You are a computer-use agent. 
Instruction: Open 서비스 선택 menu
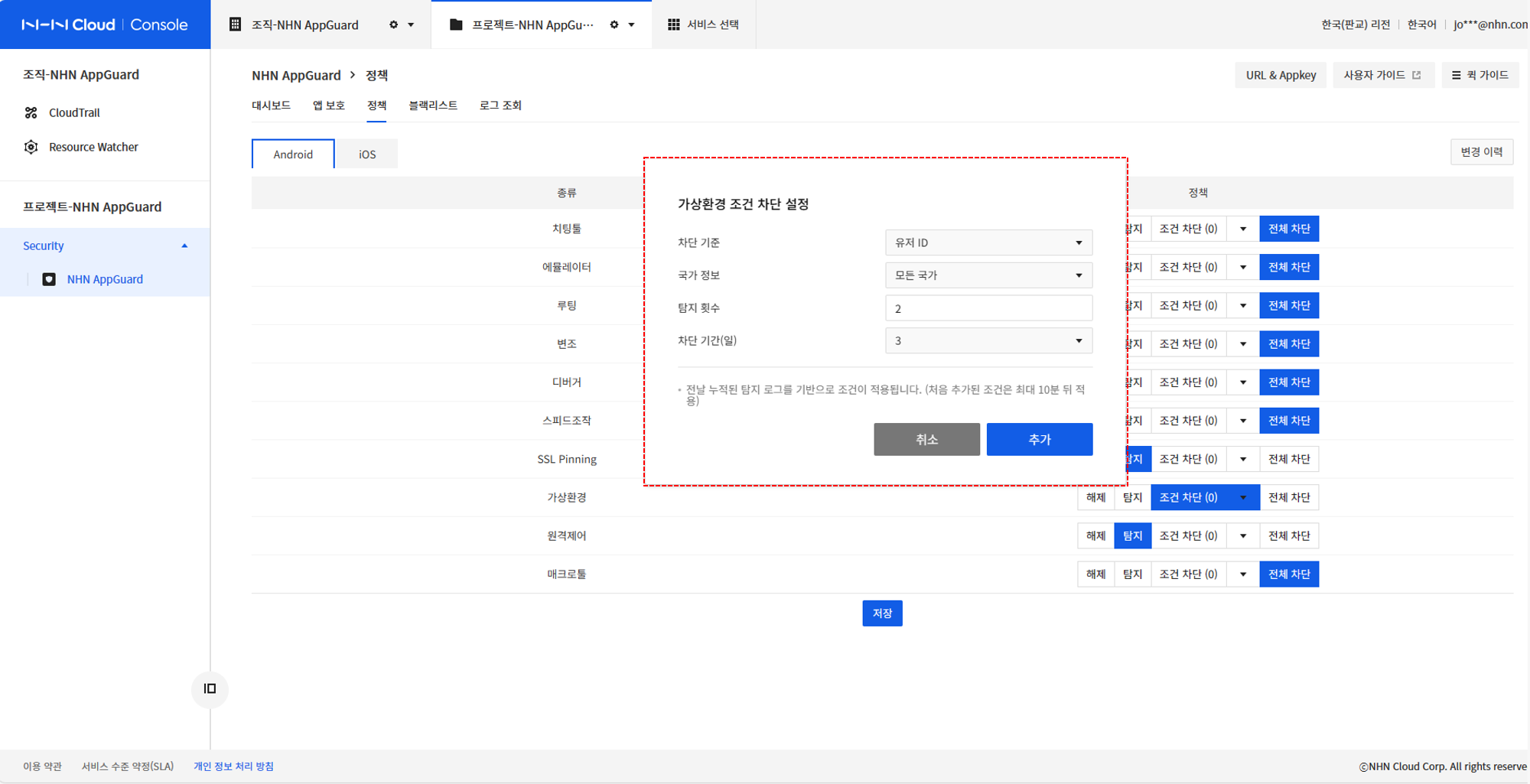click(x=704, y=24)
